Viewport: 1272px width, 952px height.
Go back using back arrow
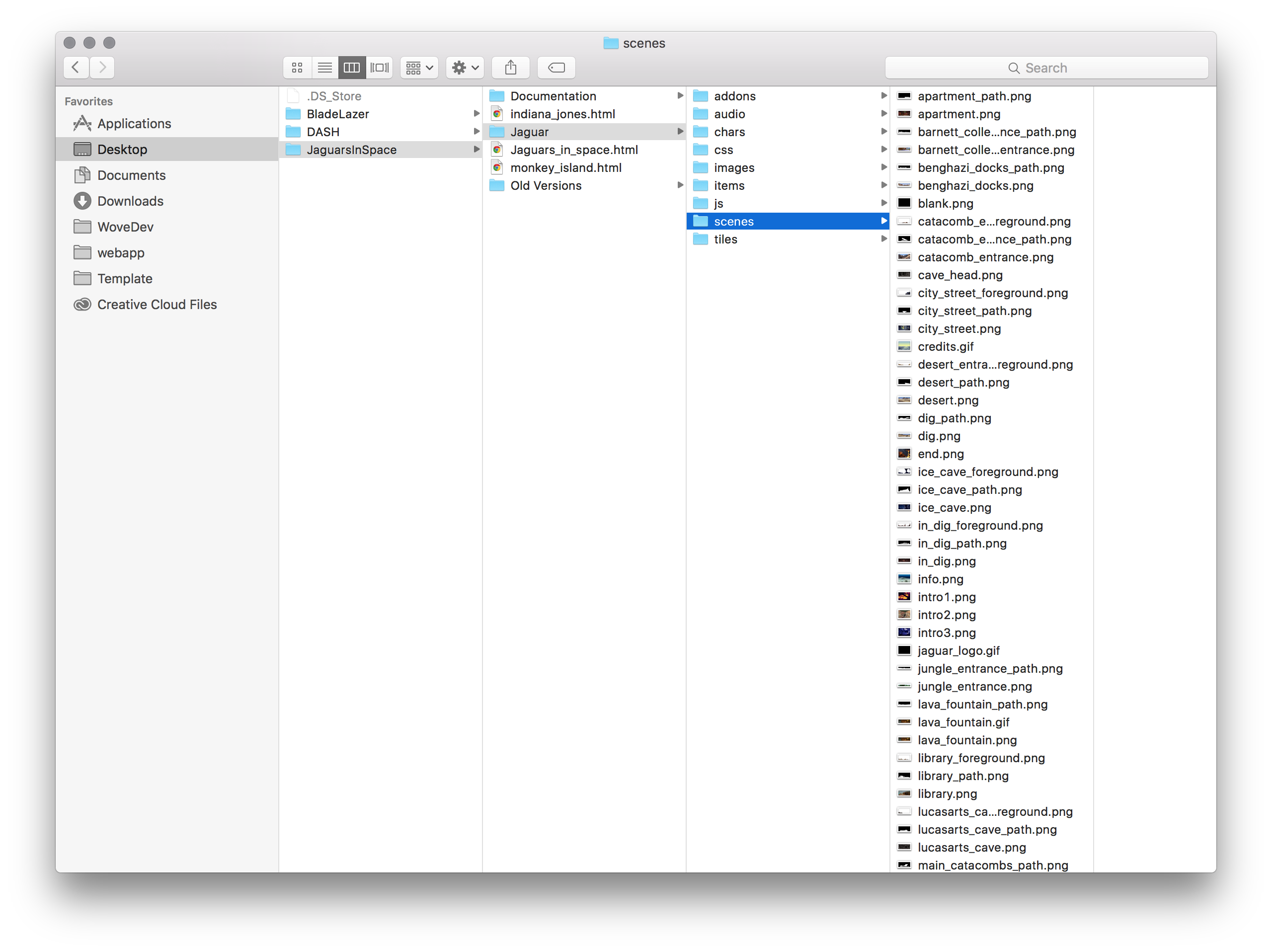click(76, 68)
